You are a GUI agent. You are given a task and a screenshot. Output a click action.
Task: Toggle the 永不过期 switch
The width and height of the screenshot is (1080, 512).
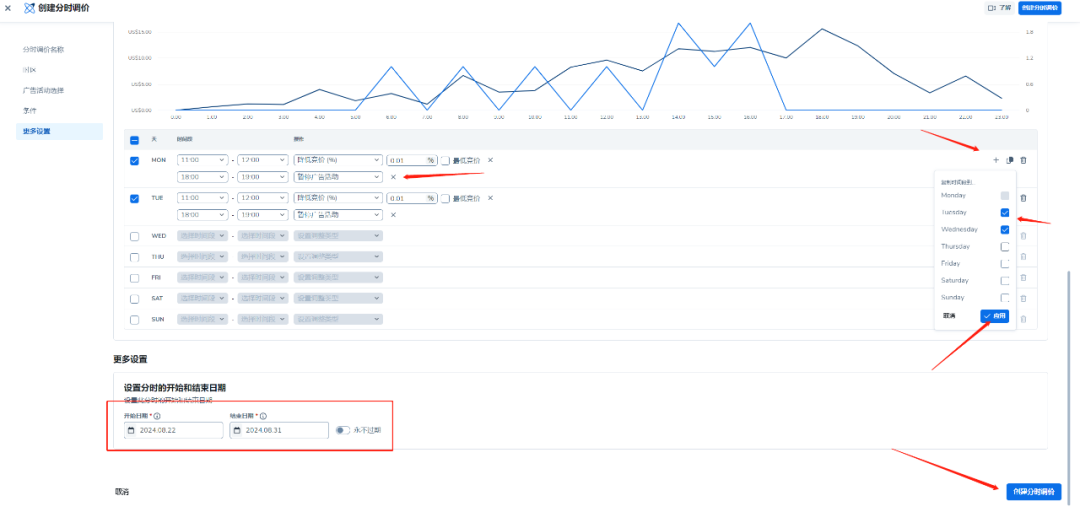click(x=342, y=430)
